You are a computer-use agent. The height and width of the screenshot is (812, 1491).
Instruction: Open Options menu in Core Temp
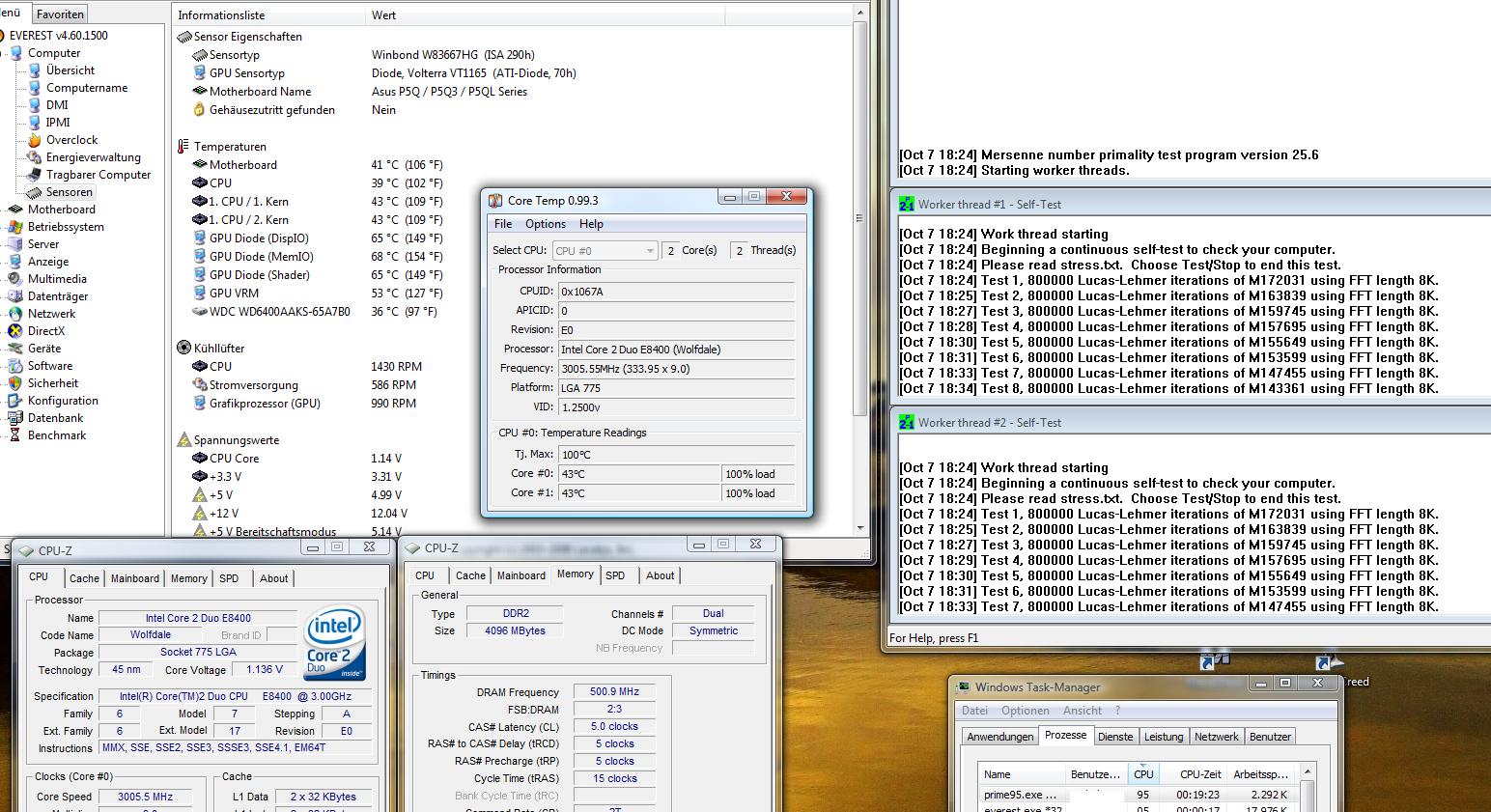[546, 224]
